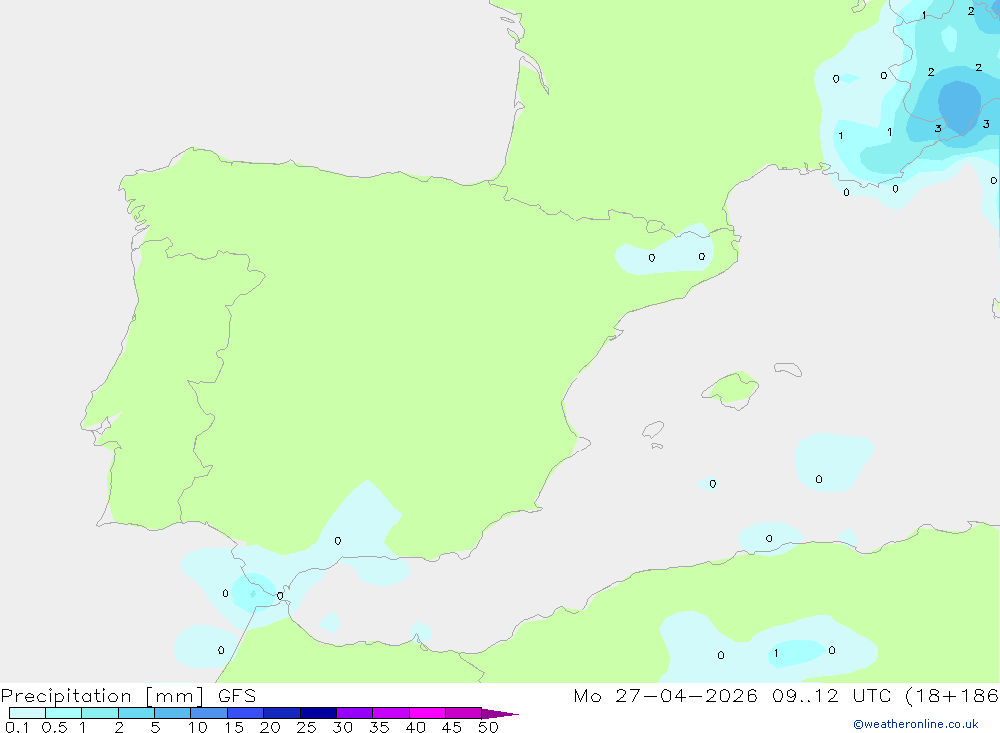The width and height of the screenshot is (1000, 733).
Task: Click the legend tick label 0.1
Action: (x=17, y=727)
